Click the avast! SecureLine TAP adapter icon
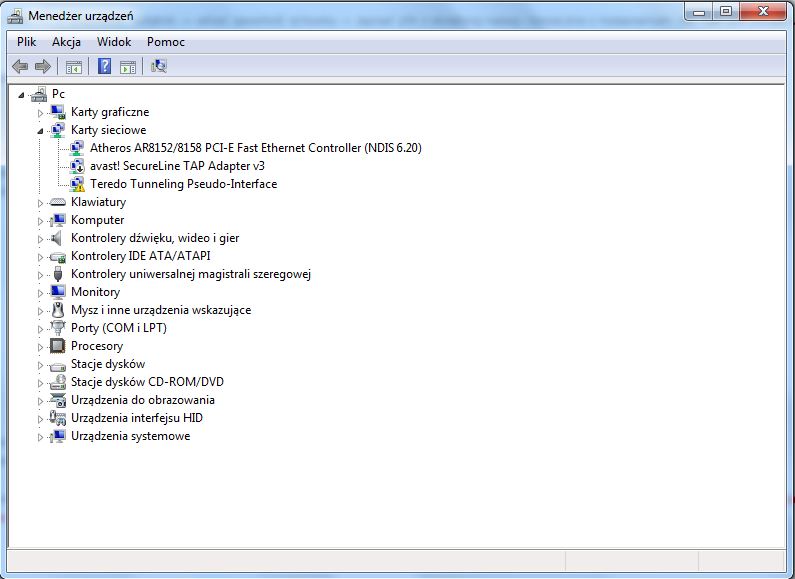 point(77,166)
